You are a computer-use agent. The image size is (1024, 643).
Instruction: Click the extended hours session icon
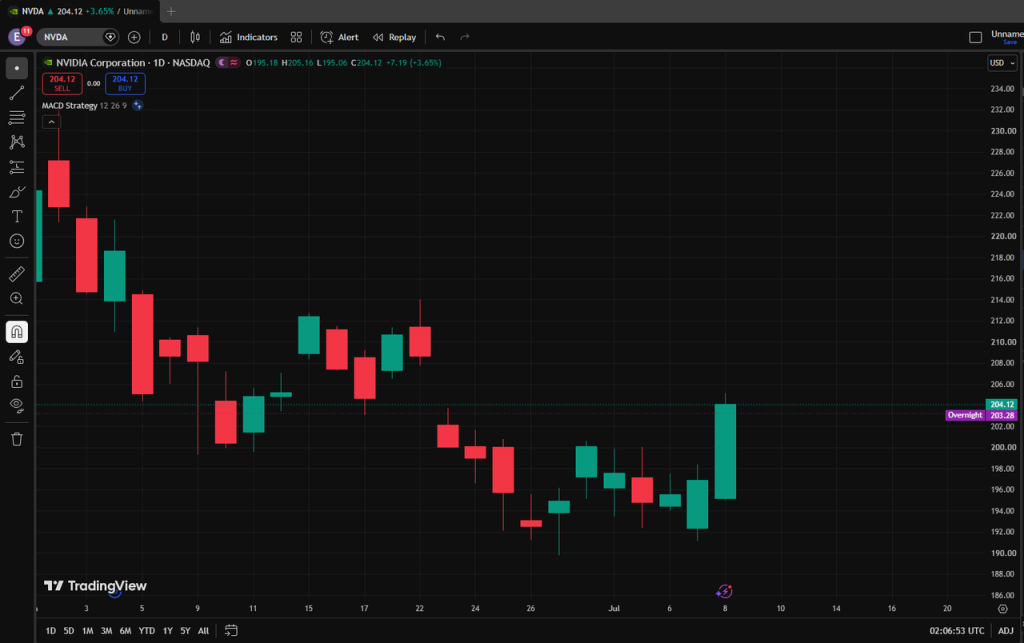222,63
